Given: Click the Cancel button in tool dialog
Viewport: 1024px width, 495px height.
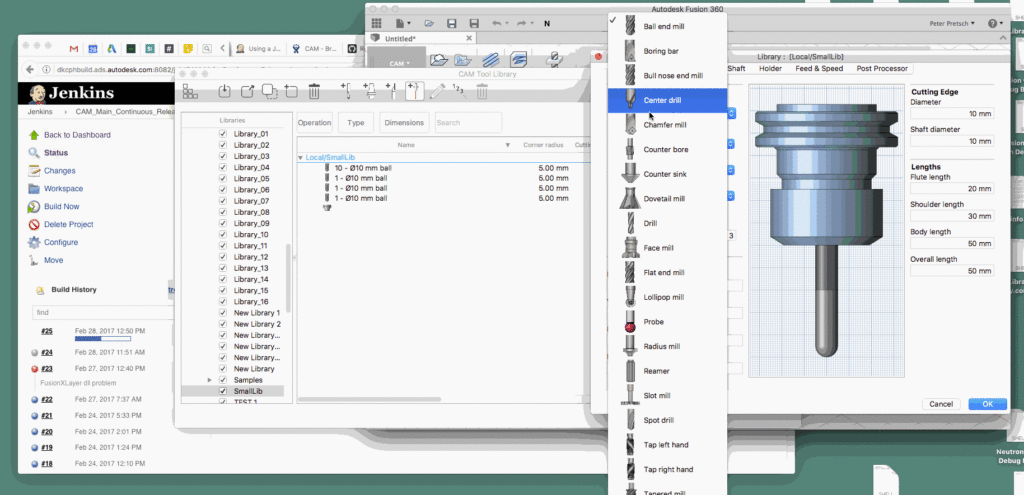Looking at the screenshot, I should point(941,404).
